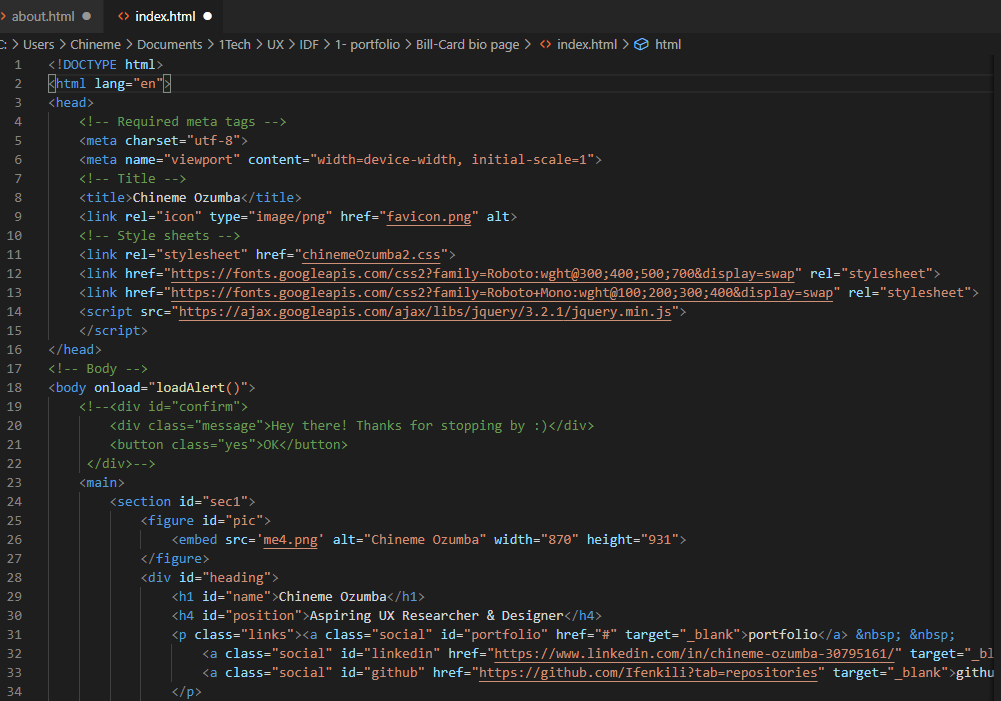Click the 'Body' comment
The height and width of the screenshot is (701, 1001).
point(102,368)
